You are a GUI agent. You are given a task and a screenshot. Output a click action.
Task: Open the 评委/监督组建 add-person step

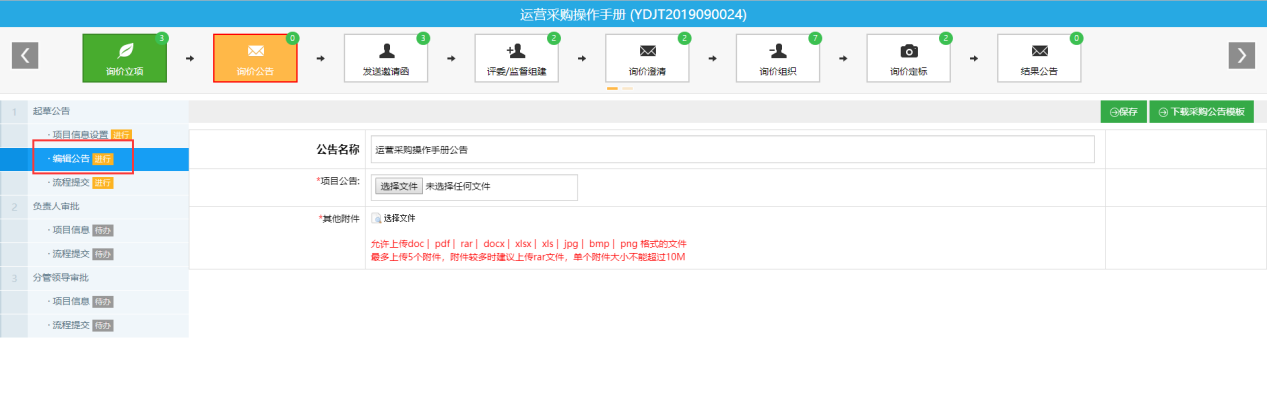pyautogui.click(x=516, y=58)
